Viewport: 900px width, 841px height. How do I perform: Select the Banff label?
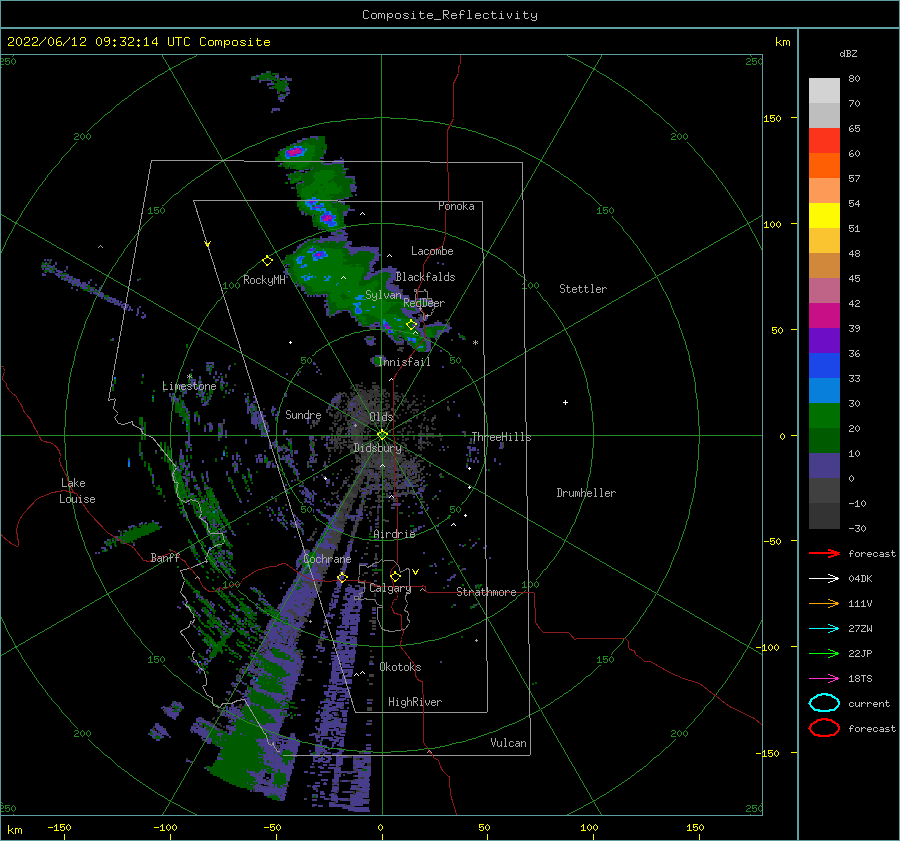click(x=165, y=557)
